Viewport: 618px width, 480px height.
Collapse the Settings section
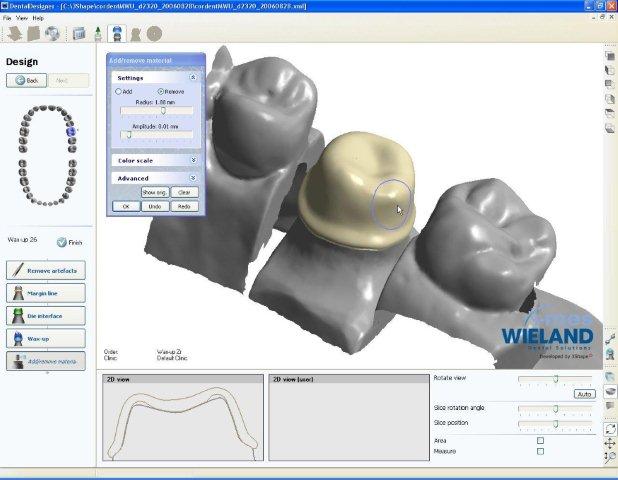click(193, 77)
